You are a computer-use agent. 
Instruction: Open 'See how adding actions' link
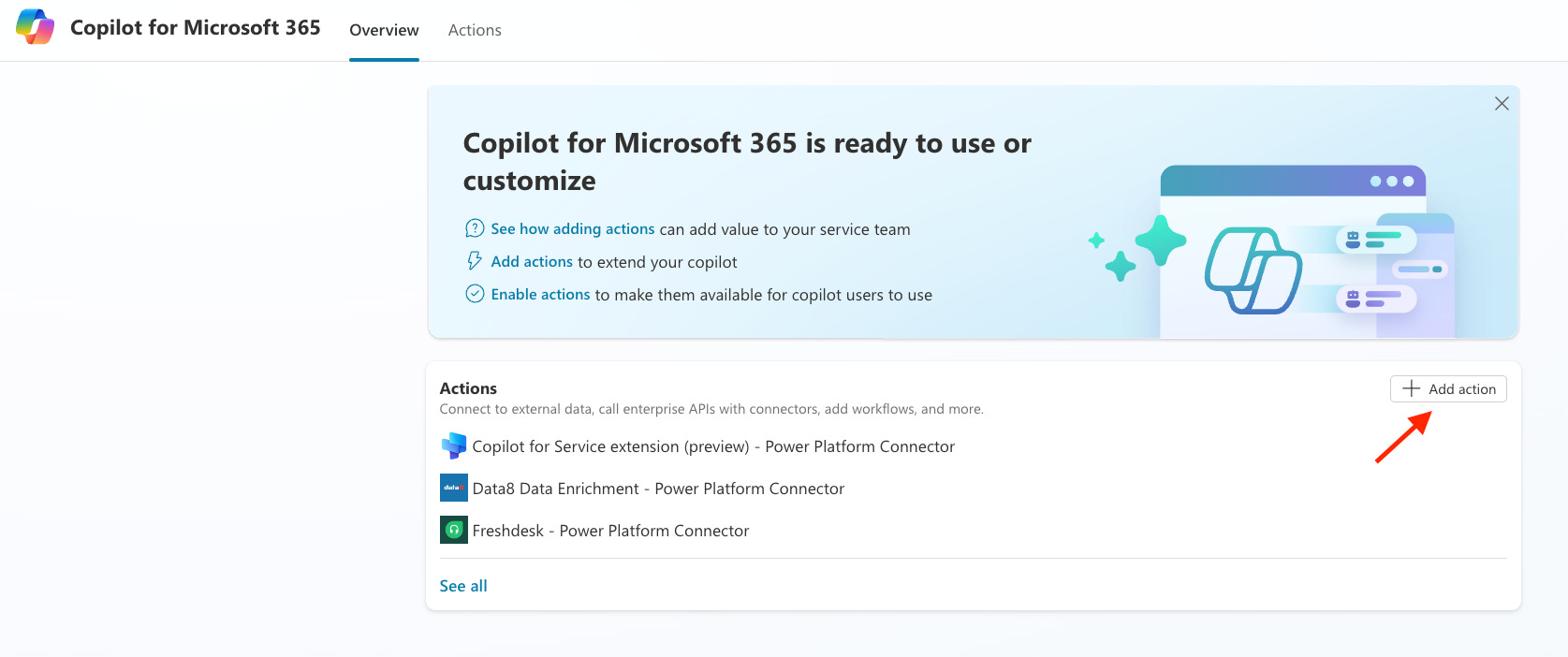pos(573,229)
